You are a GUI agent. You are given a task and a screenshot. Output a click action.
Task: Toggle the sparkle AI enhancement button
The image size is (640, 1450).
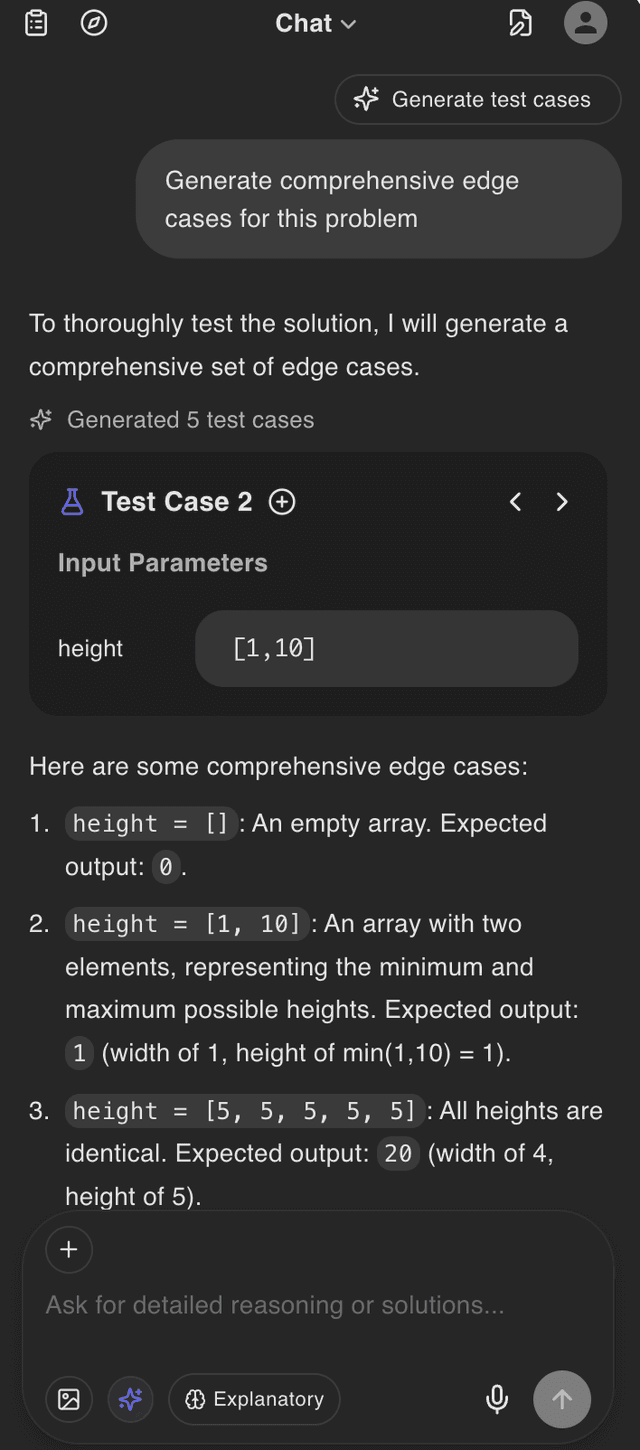131,1399
